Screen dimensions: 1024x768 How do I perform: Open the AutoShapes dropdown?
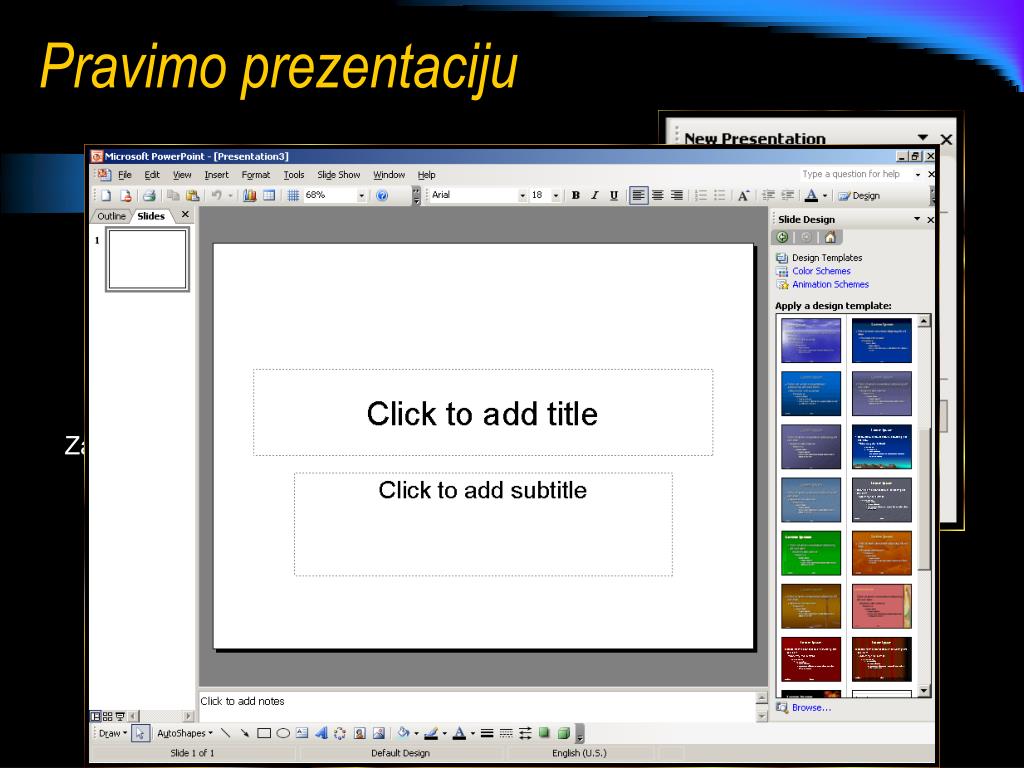[185, 733]
